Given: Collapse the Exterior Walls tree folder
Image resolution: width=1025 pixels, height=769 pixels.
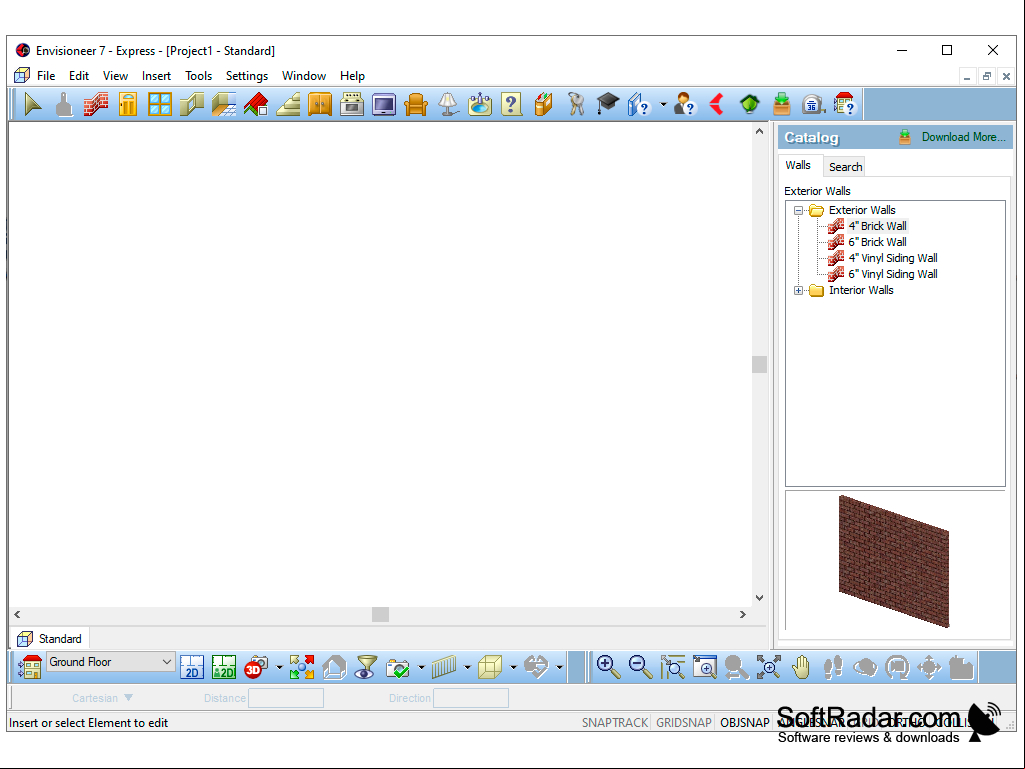Looking at the screenshot, I should 798,211.
